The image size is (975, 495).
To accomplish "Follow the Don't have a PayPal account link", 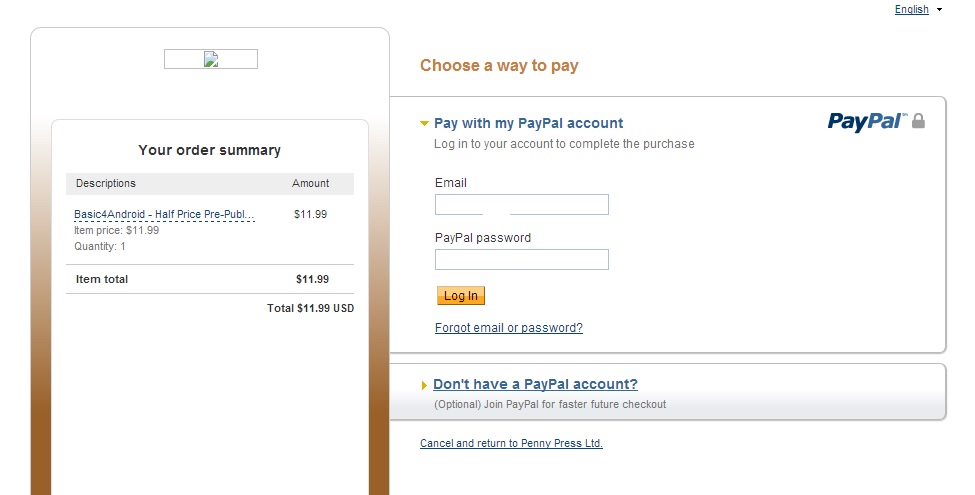I will click(x=535, y=384).
